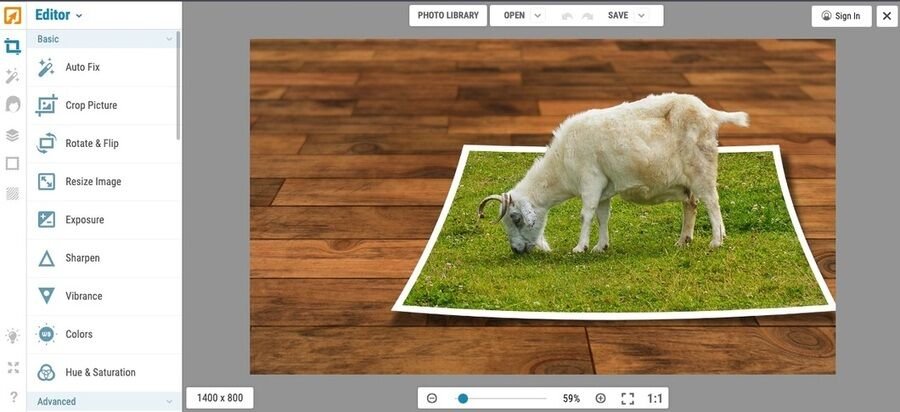This screenshot has height=412, width=900.
Task: Open the textures hatched sidebar icon
Action: [12, 194]
